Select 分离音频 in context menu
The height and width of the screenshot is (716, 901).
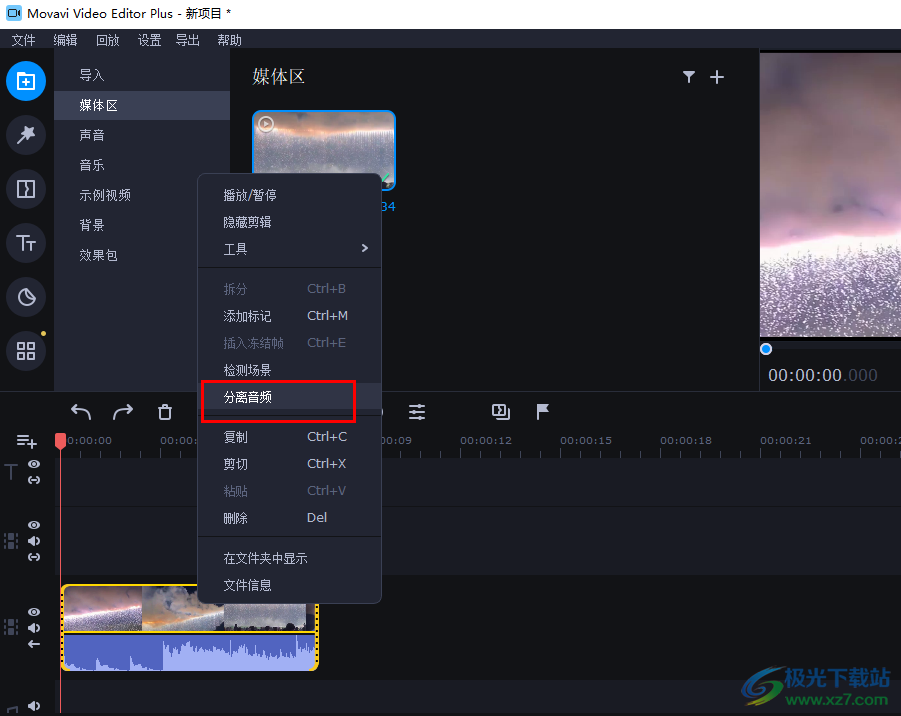[x=290, y=397]
